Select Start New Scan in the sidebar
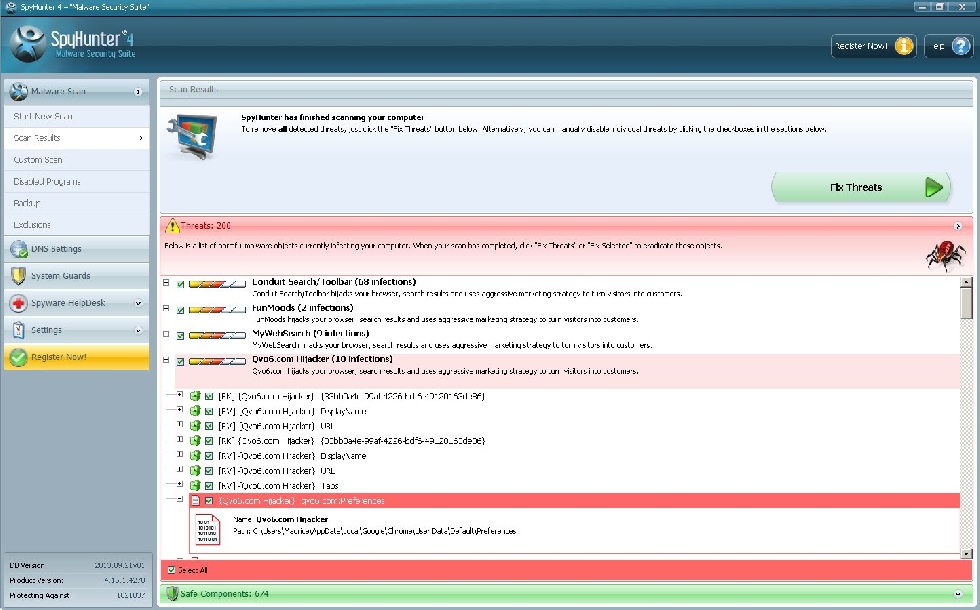 (x=77, y=116)
